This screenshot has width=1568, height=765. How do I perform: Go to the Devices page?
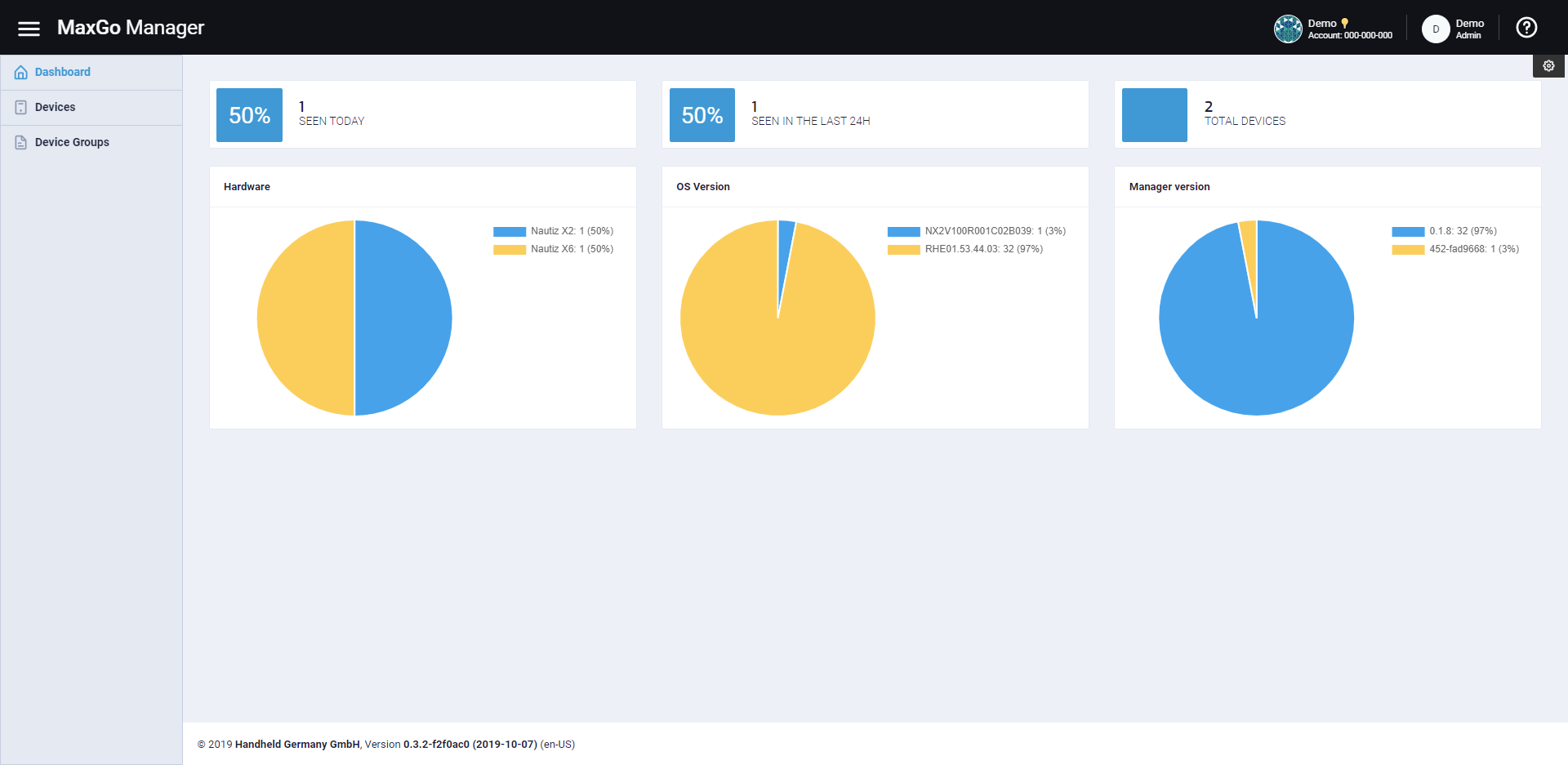(x=56, y=107)
